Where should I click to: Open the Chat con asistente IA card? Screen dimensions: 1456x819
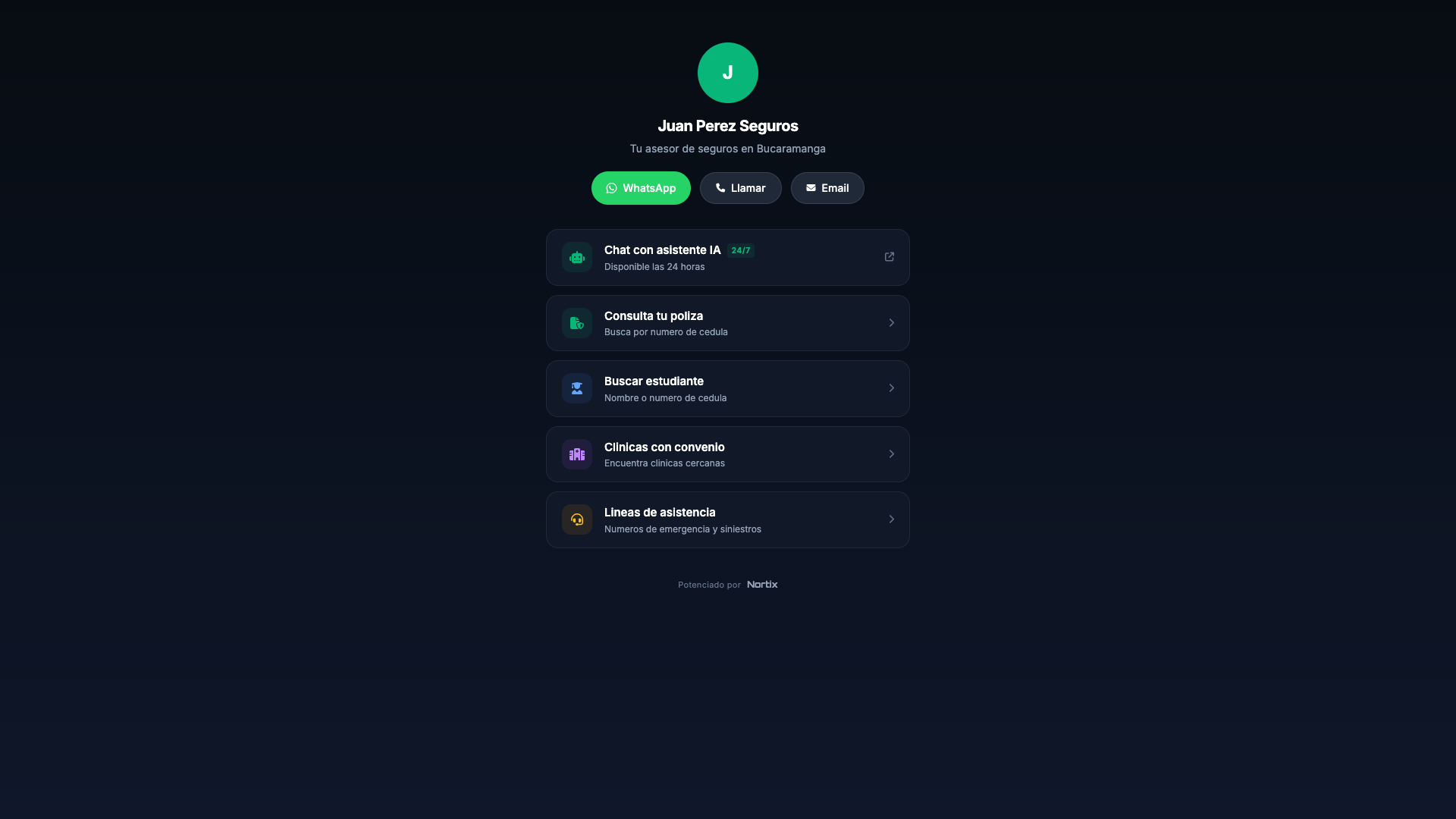tap(727, 257)
